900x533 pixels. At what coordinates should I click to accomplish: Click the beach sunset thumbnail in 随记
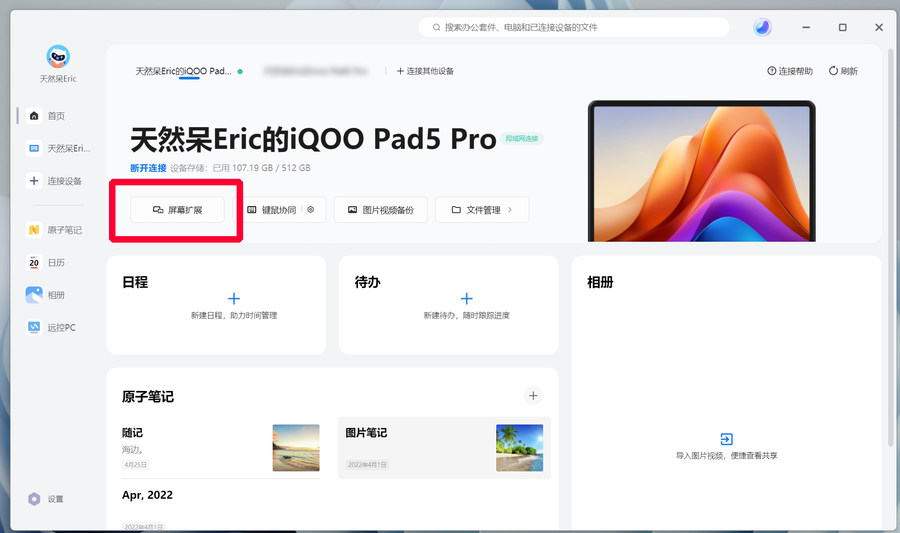pos(296,448)
